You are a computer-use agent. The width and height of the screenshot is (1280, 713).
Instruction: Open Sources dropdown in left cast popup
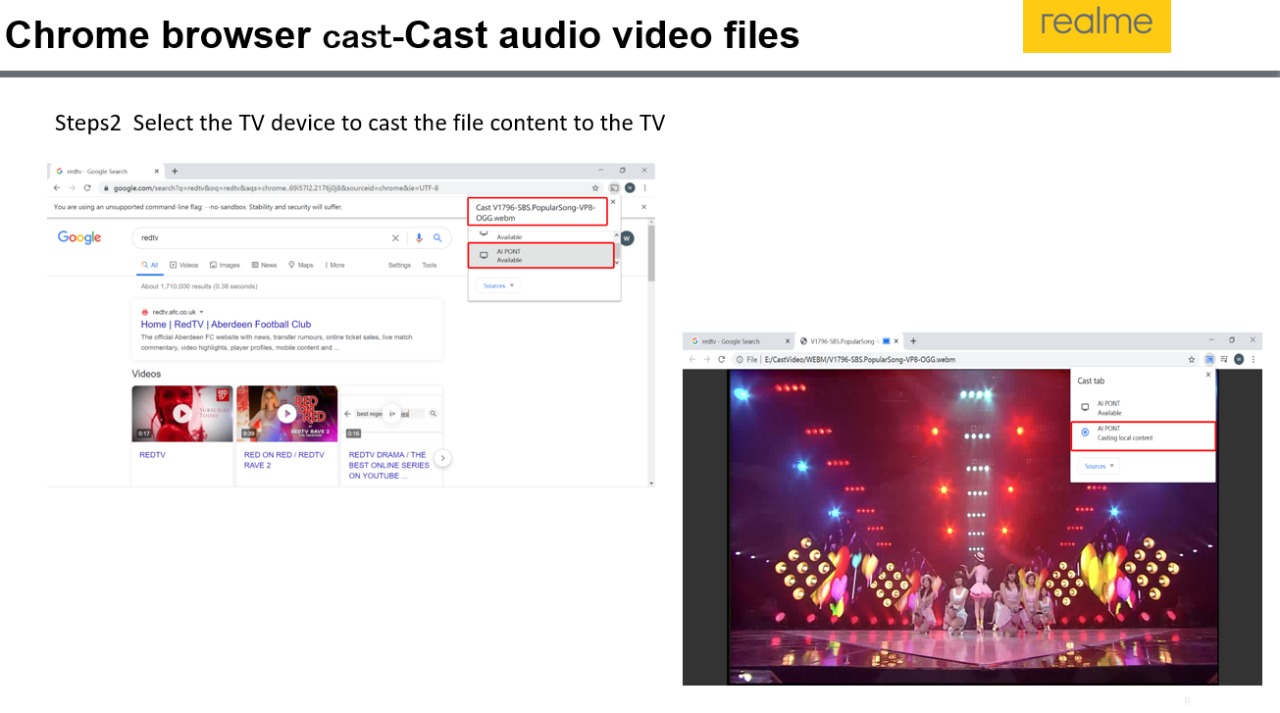(498, 286)
